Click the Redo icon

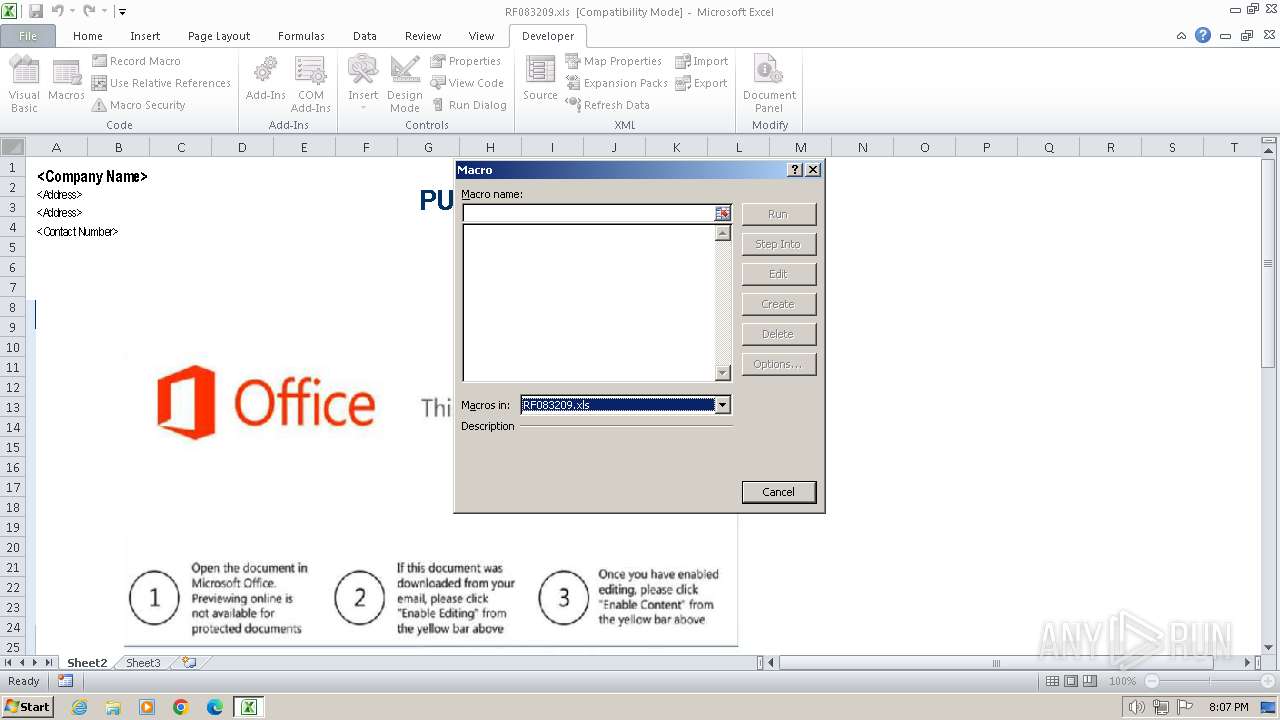(89, 11)
